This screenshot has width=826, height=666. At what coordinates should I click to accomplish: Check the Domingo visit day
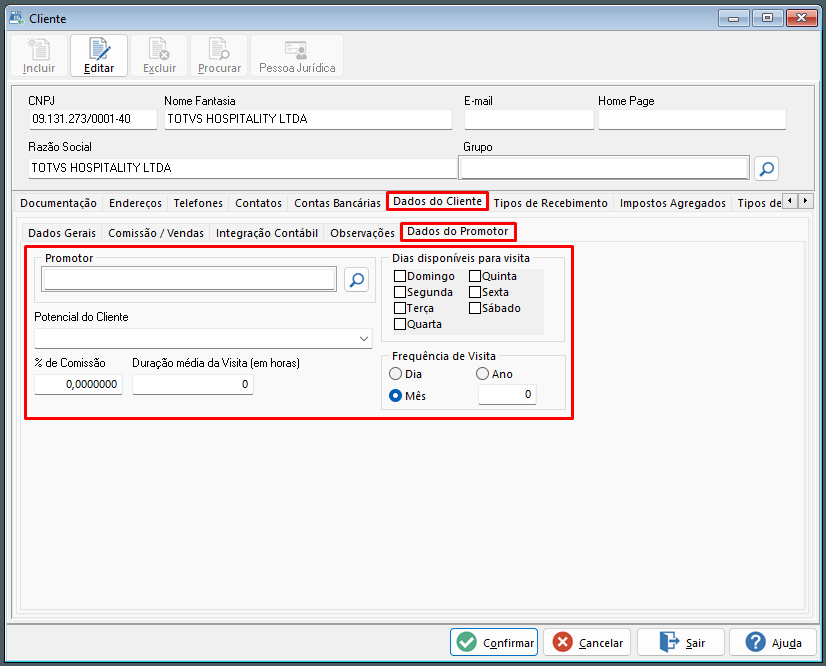tap(400, 276)
